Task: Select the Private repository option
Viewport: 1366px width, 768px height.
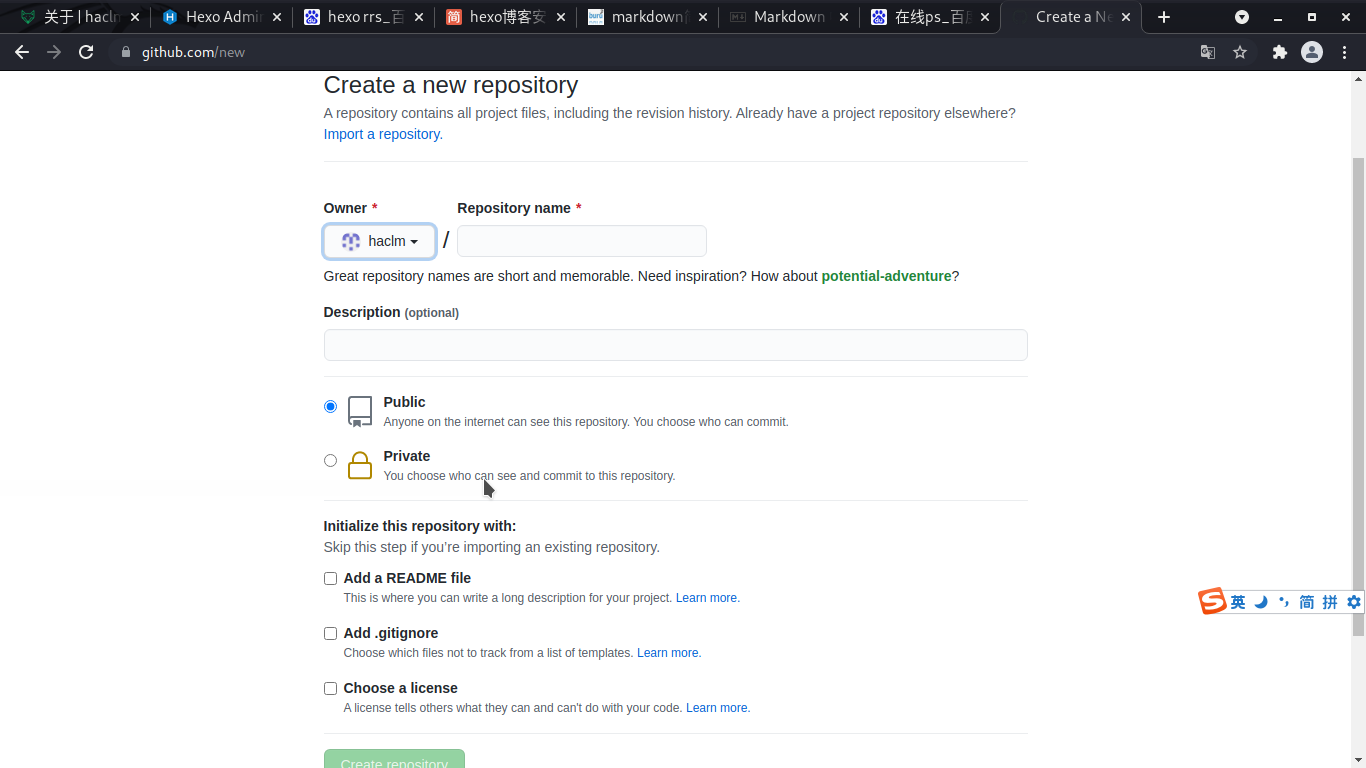Action: click(x=330, y=461)
